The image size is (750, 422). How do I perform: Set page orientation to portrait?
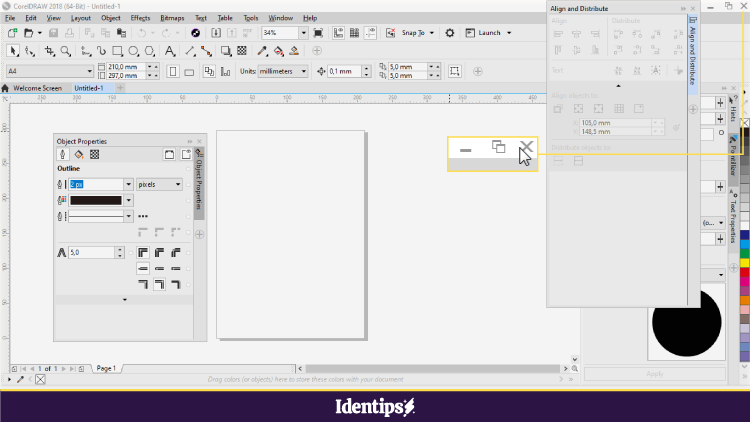tap(174, 71)
